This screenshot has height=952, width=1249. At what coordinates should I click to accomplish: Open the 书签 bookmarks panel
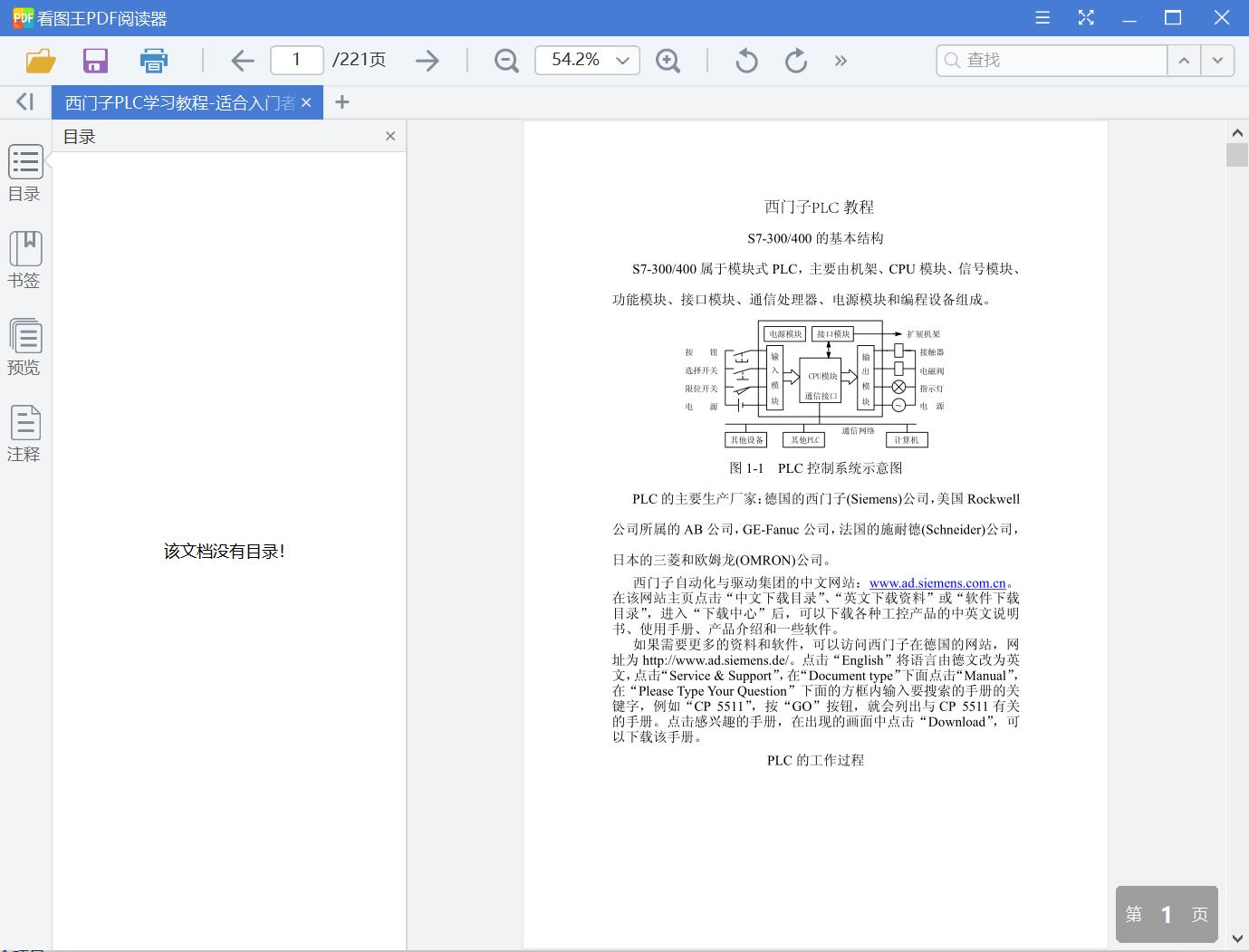point(24,261)
